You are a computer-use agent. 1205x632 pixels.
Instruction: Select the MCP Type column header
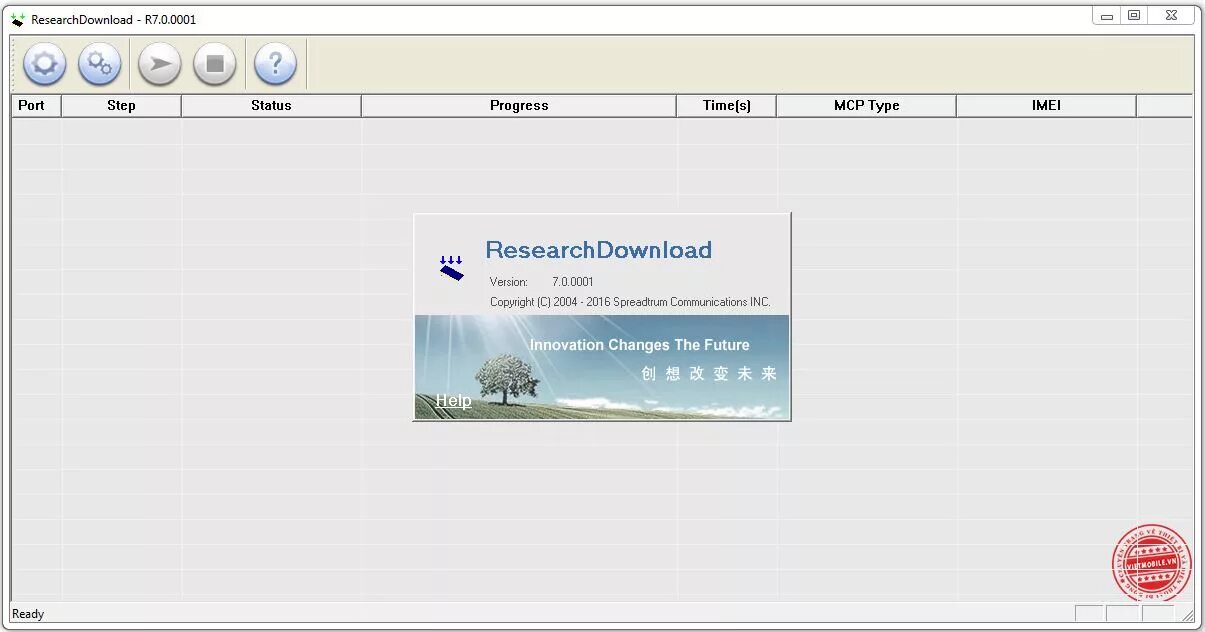[866, 105]
